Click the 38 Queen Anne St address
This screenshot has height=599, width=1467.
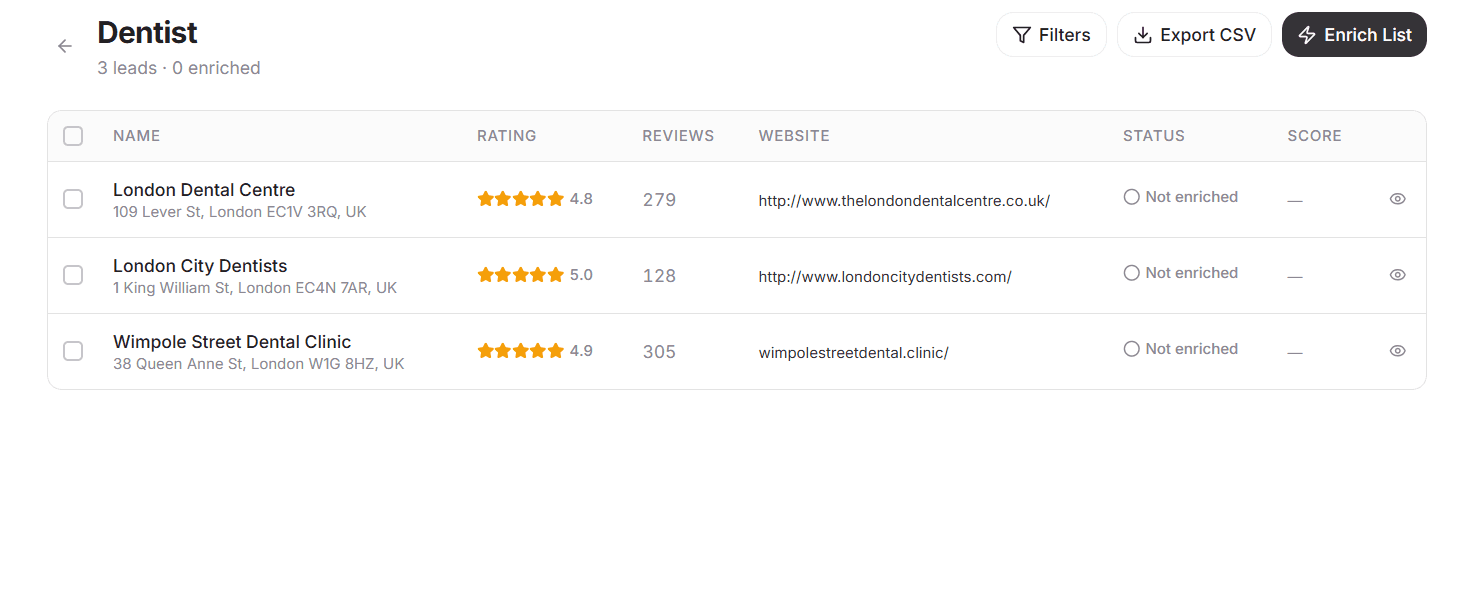pos(259,364)
